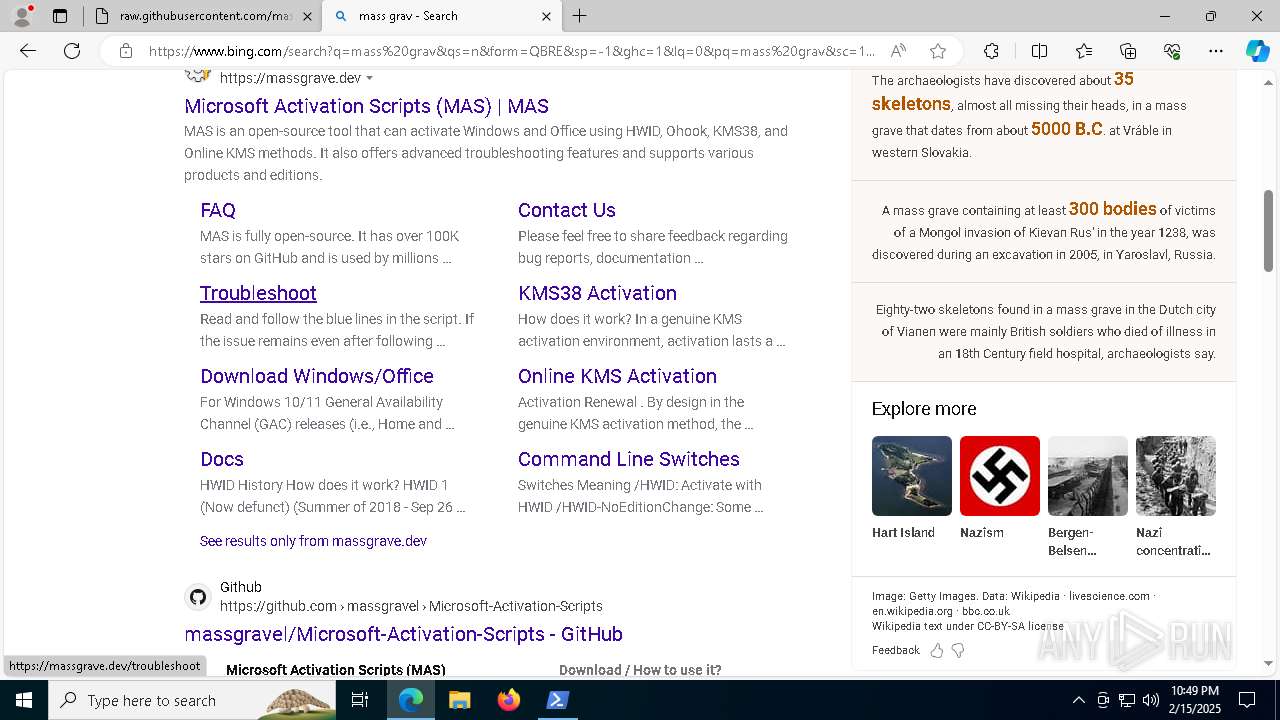Click the Hart Island thumbnail
Viewport: 1280px width, 720px height.
pos(912,476)
